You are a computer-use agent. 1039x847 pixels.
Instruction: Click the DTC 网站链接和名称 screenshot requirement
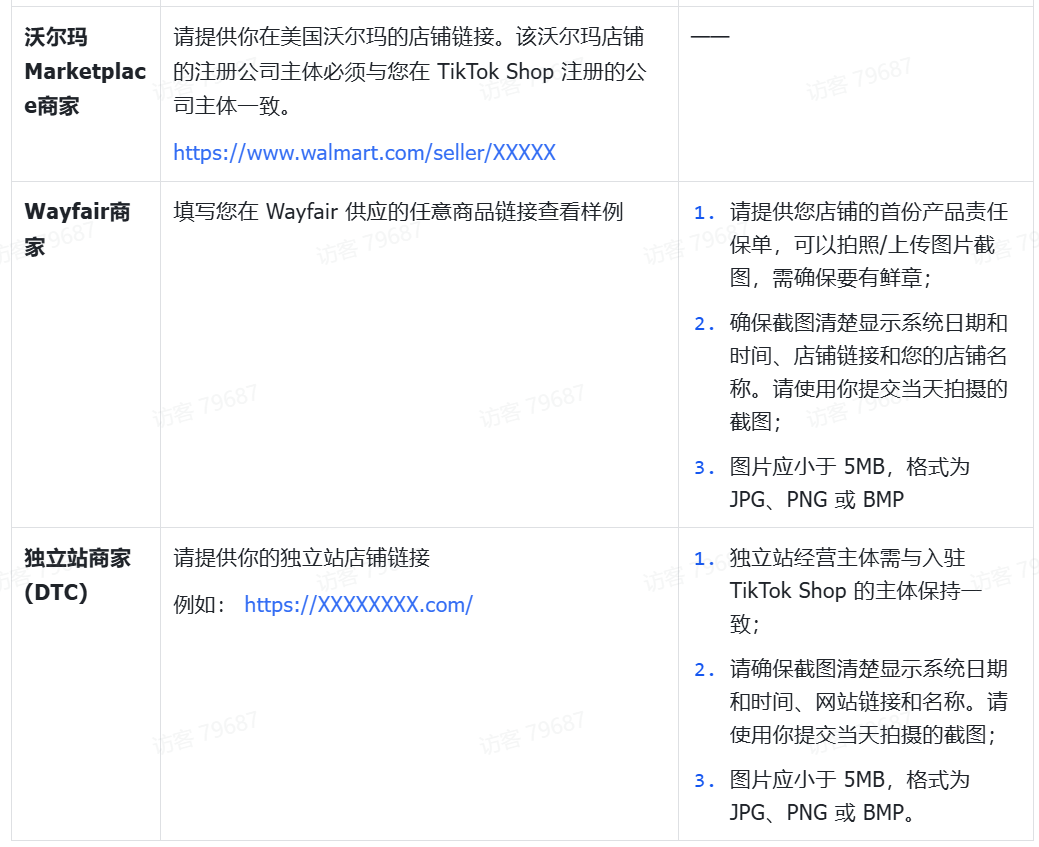(x=868, y=702)
